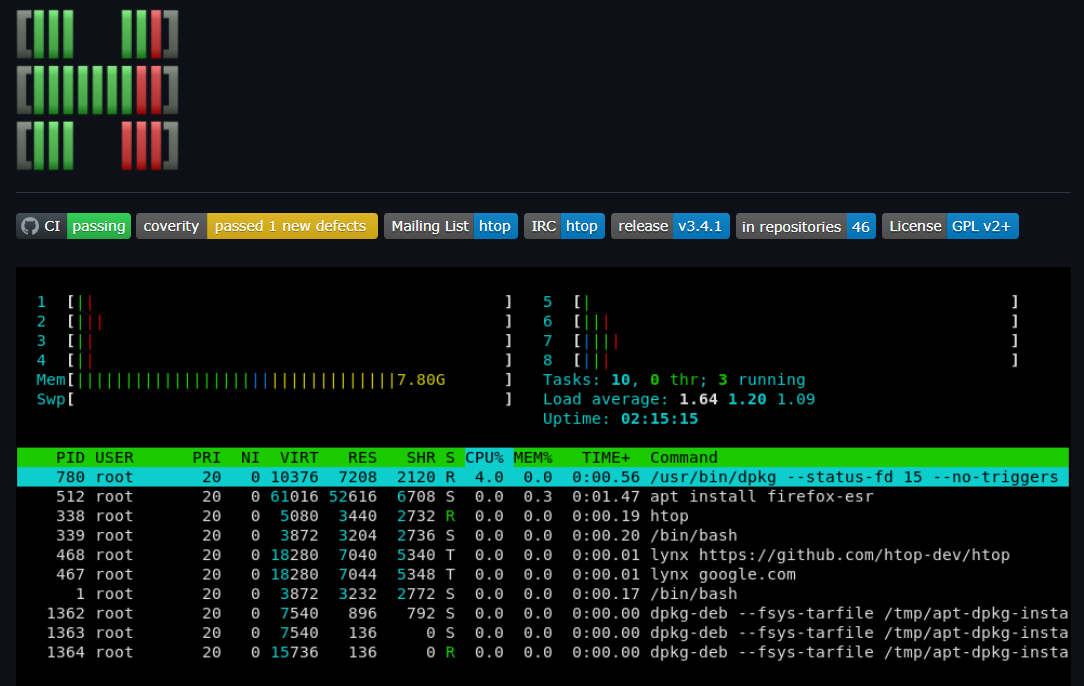Open the IRC htop badge
Screen dimensions: 1084x686
click(x=564, y=226)
